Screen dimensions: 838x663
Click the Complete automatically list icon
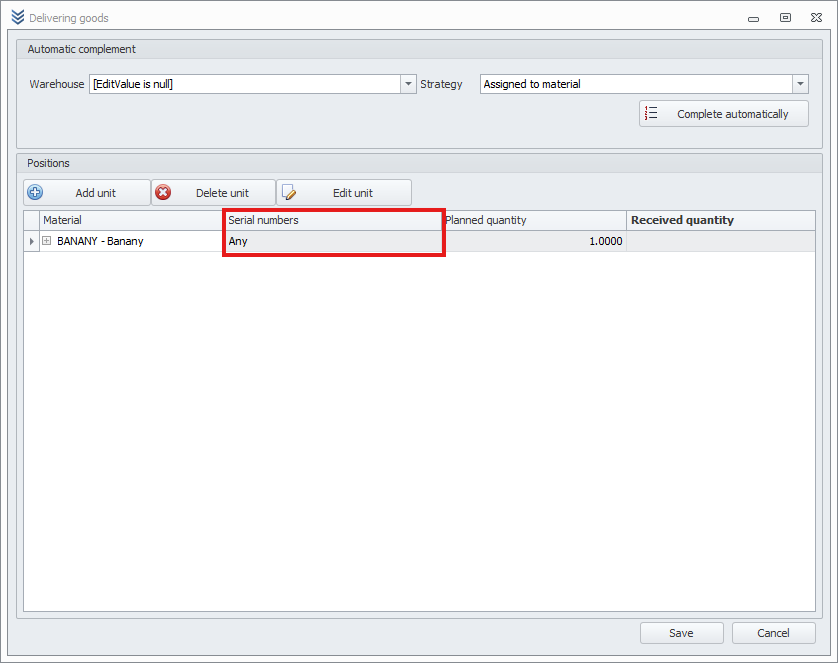[651, 113]
